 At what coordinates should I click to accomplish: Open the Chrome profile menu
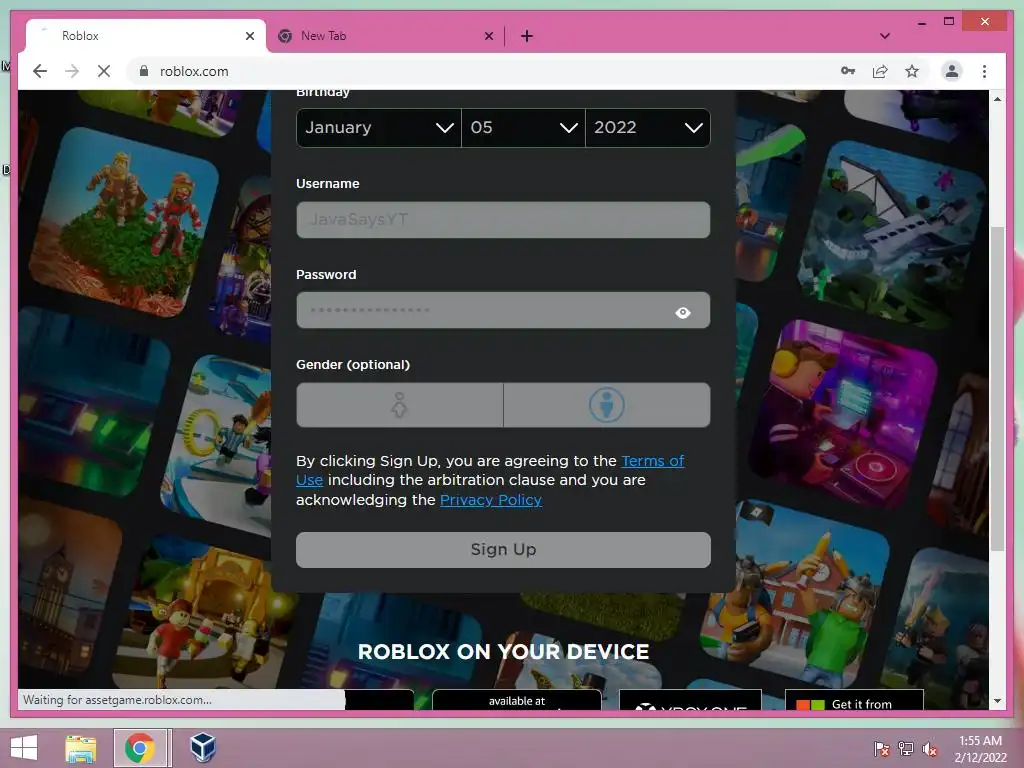[x=952, y=71]
